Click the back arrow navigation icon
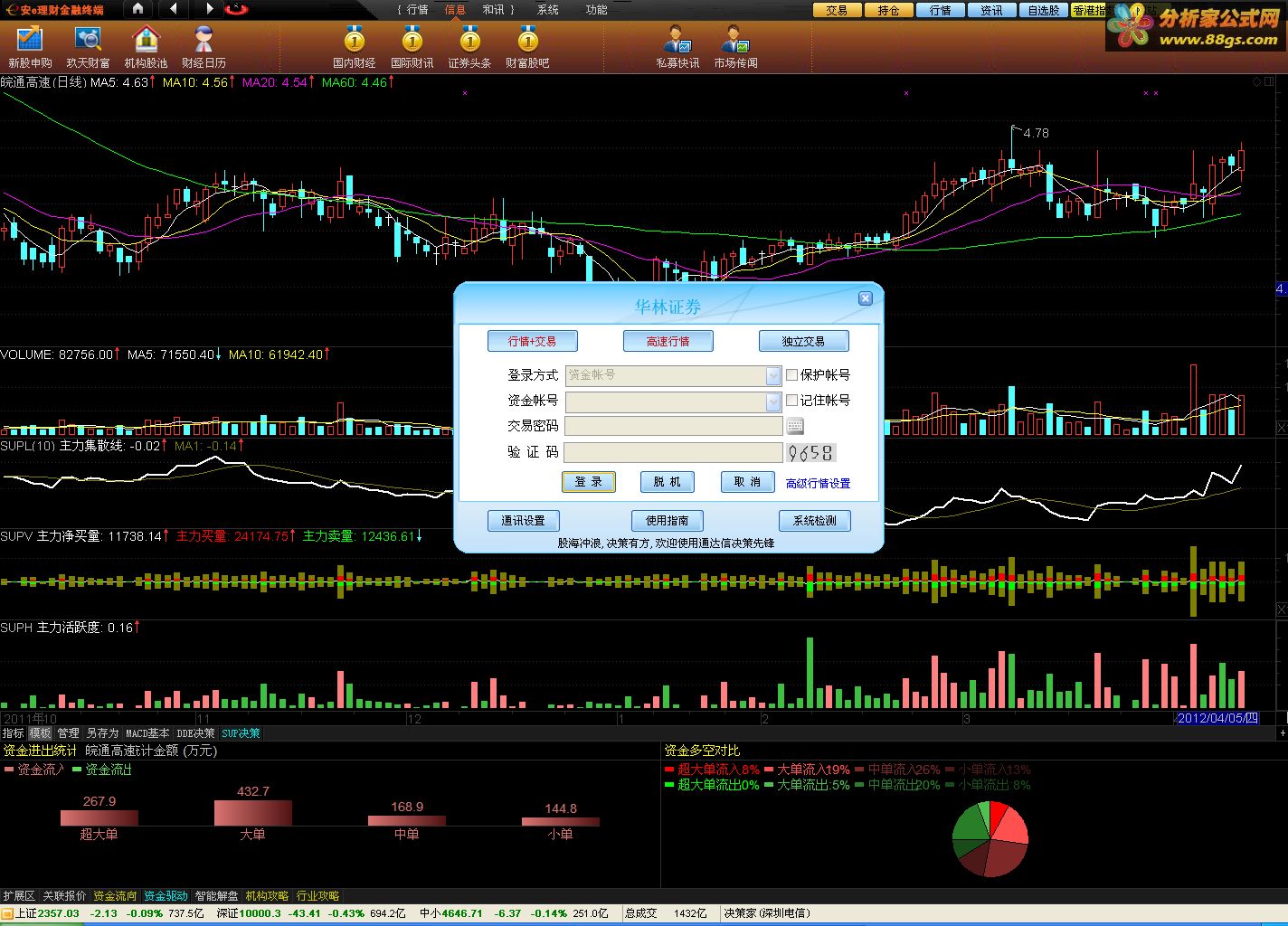 tap(173, 9)
